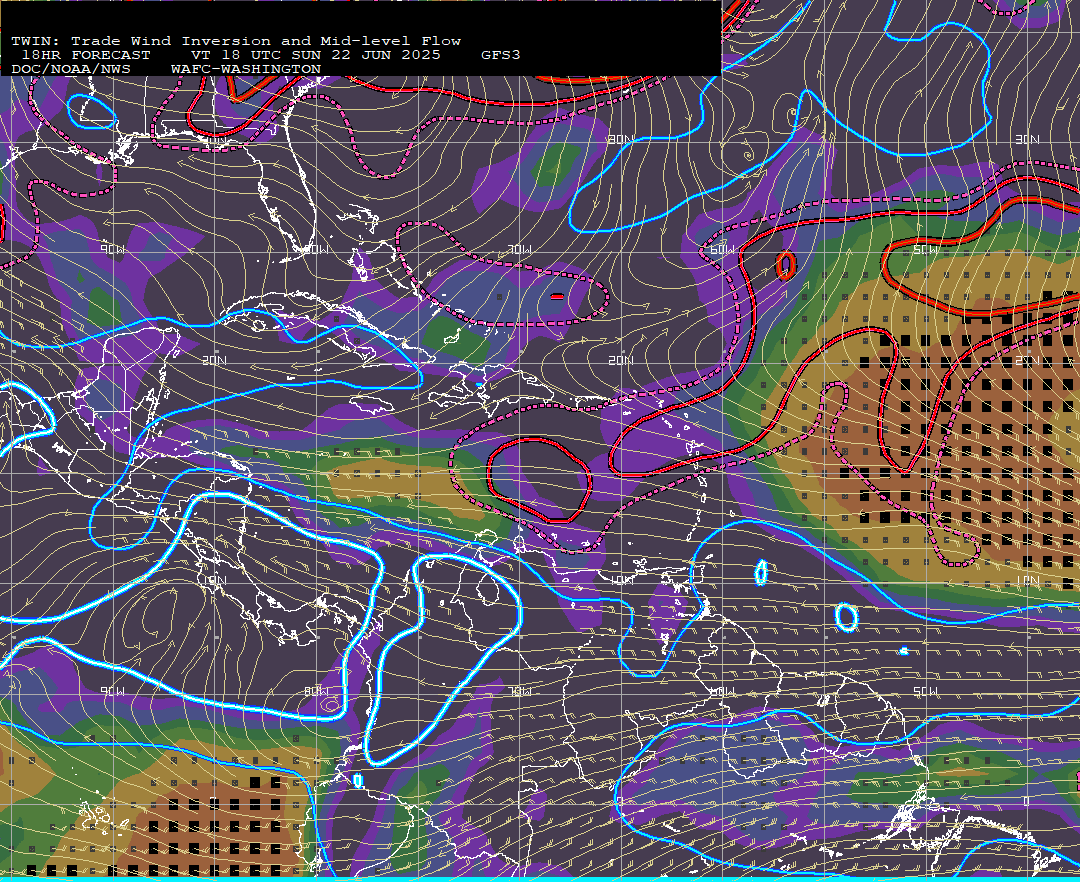The width and height of the screenshot is (1080, 882).
Task: Click the 10N label over Central America
Action: pos(214,580)
